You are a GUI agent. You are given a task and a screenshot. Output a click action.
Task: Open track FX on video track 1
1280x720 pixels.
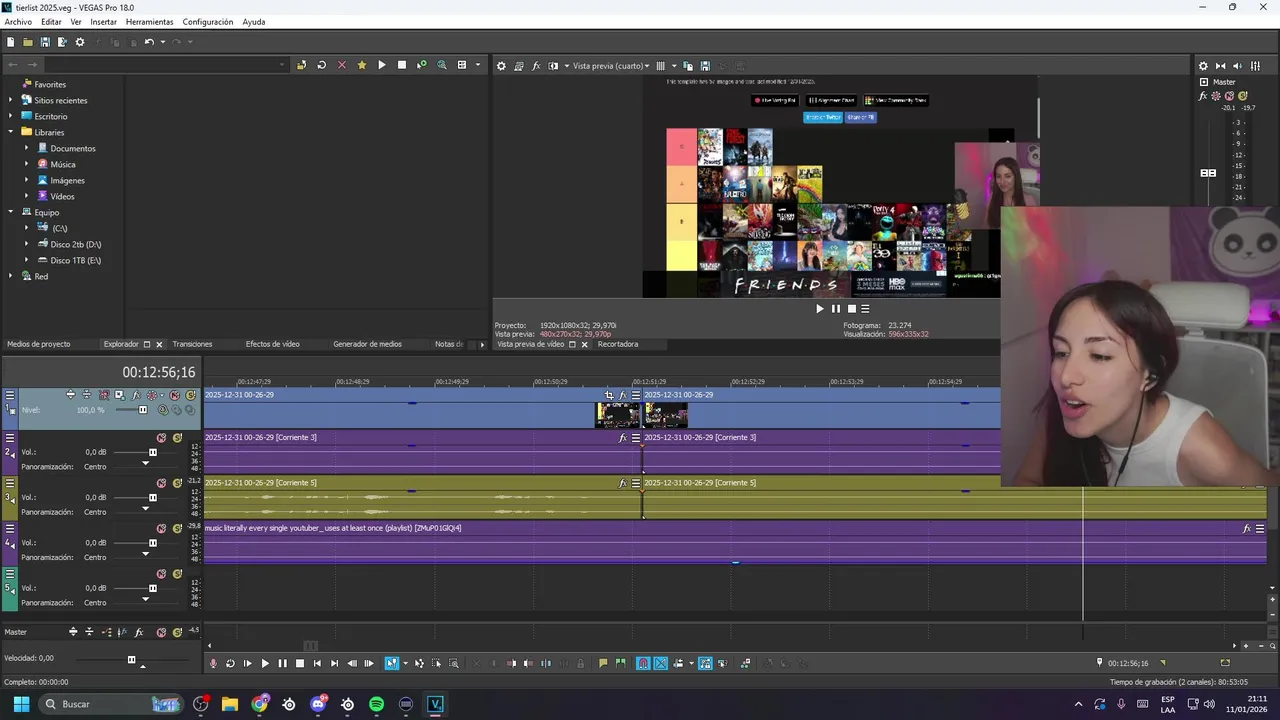click(x=136, y=395)
